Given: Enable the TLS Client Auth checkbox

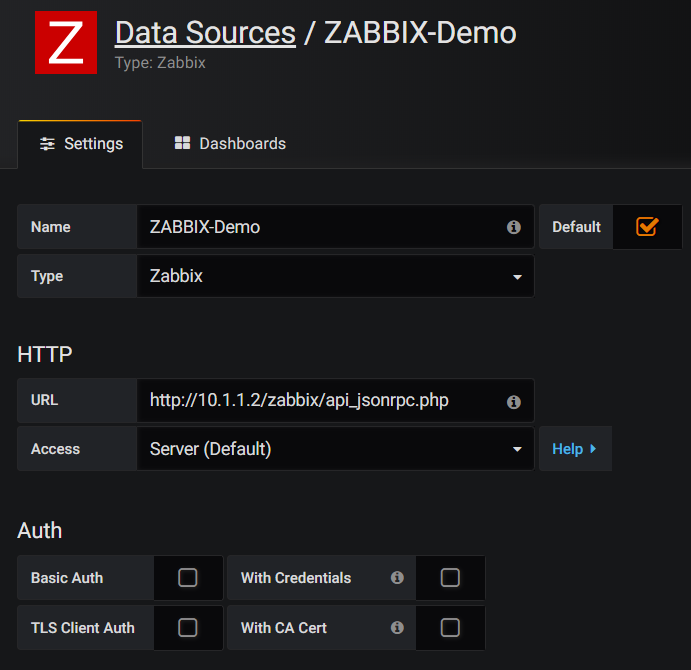Looking at the screenshot, I should (188, 627).
